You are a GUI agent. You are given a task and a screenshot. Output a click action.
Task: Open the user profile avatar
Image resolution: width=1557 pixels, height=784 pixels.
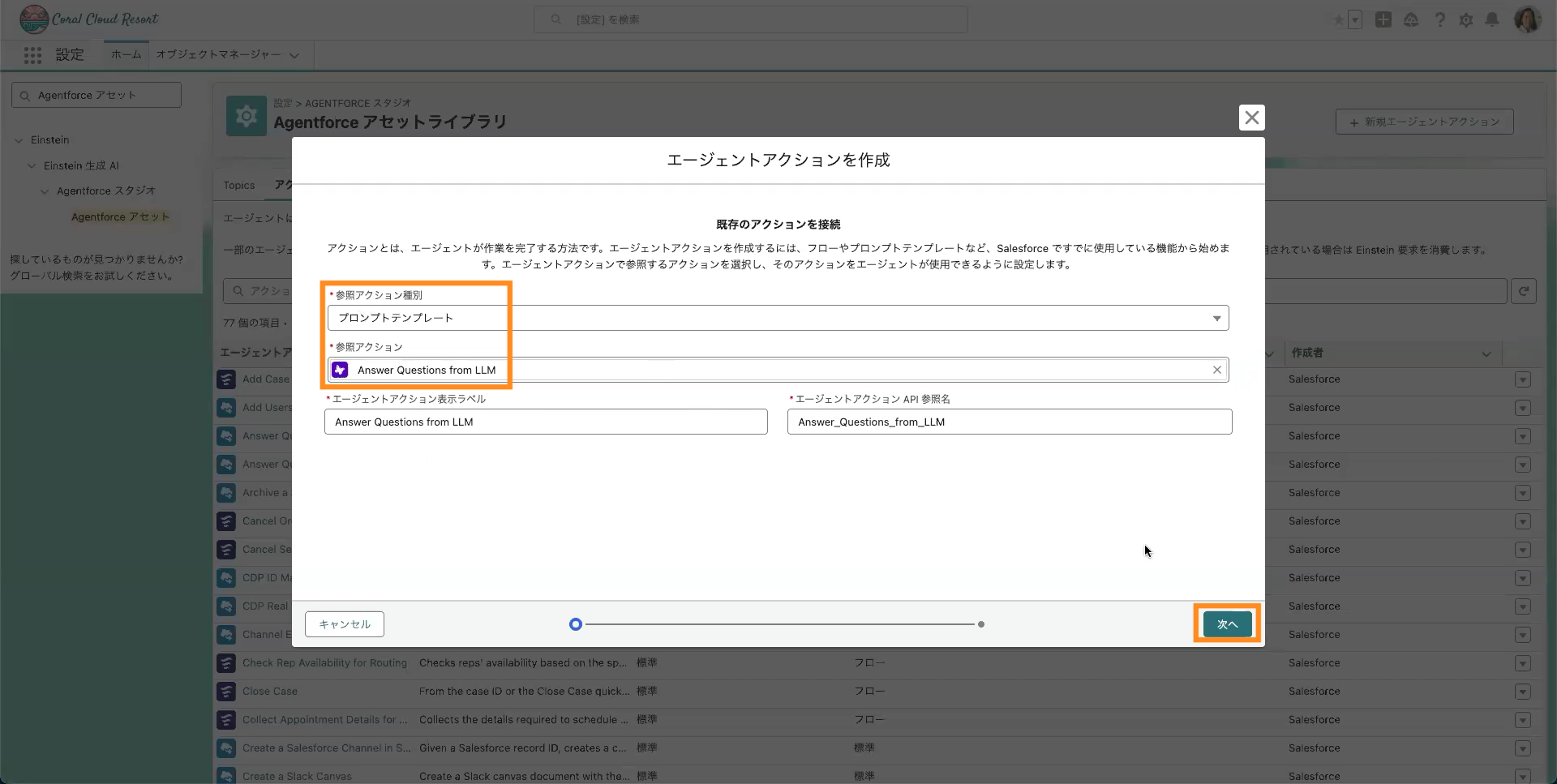(x=1528, y=19)
